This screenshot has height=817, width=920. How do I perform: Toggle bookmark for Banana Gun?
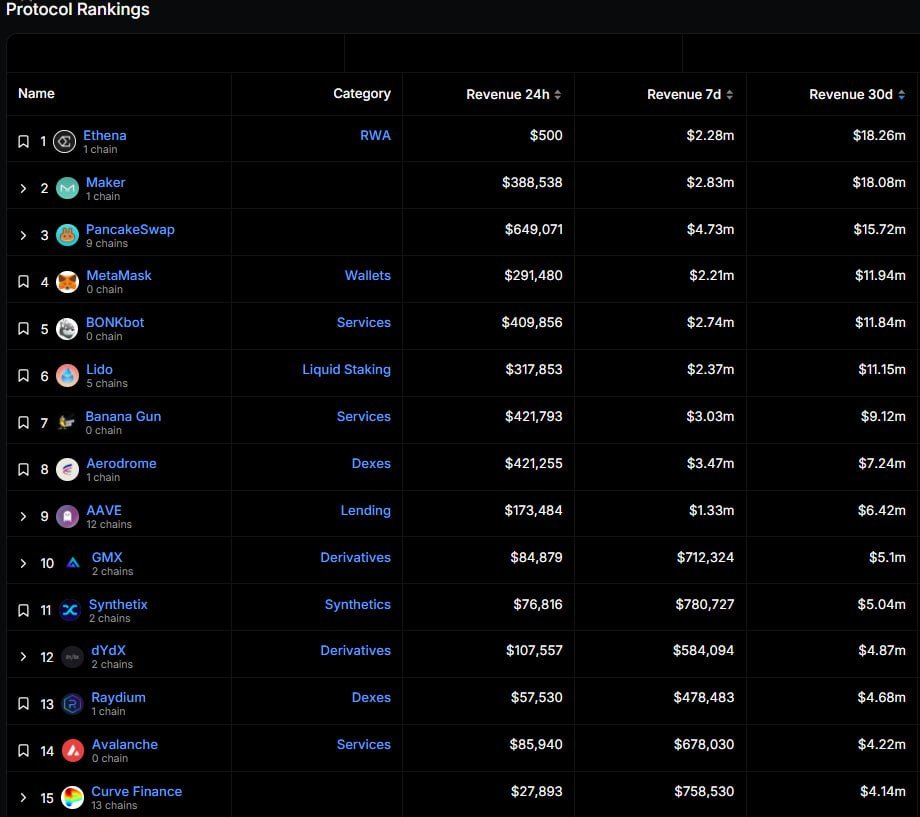(x=23, y=423)
